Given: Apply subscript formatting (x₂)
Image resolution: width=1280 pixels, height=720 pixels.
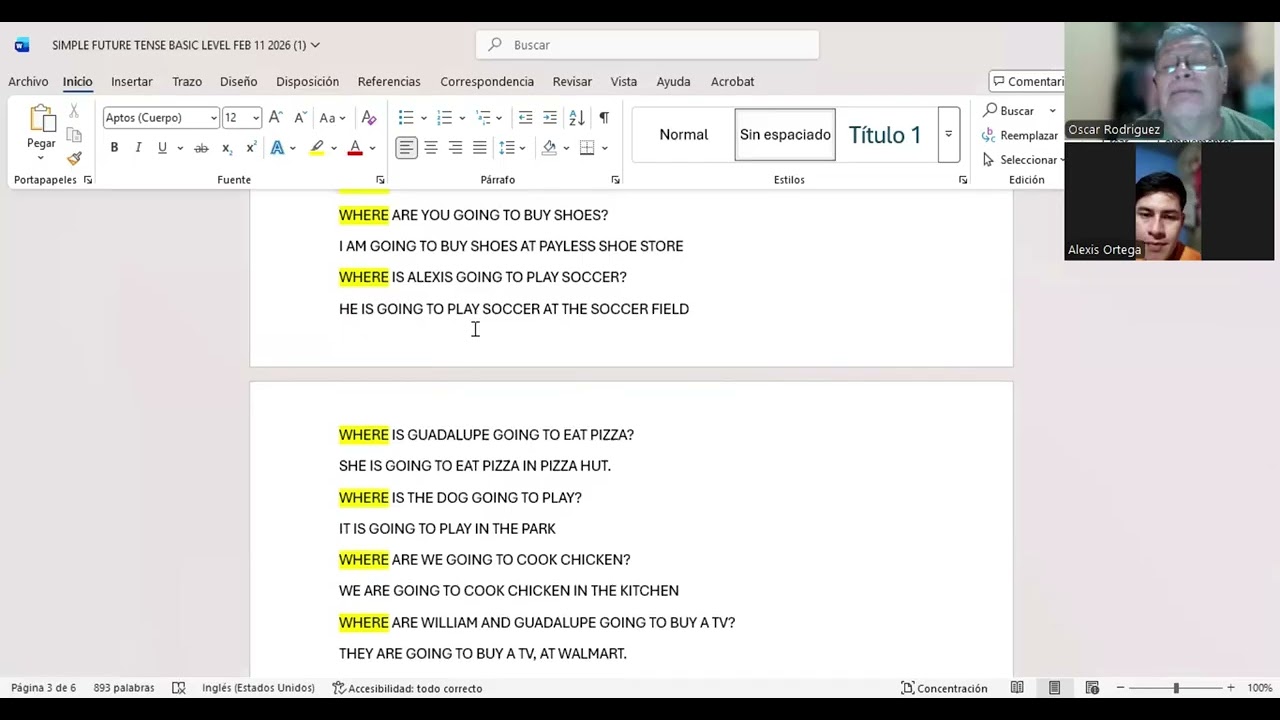Looking at the screenshot, I should [x=227, y=148].
